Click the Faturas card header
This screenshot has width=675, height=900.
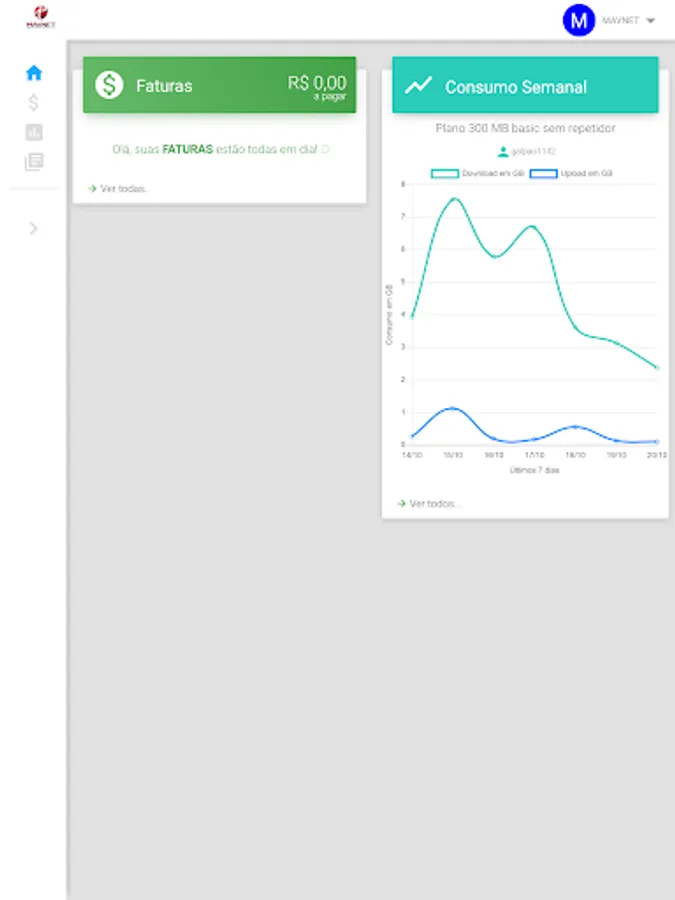tap(219, 85)
